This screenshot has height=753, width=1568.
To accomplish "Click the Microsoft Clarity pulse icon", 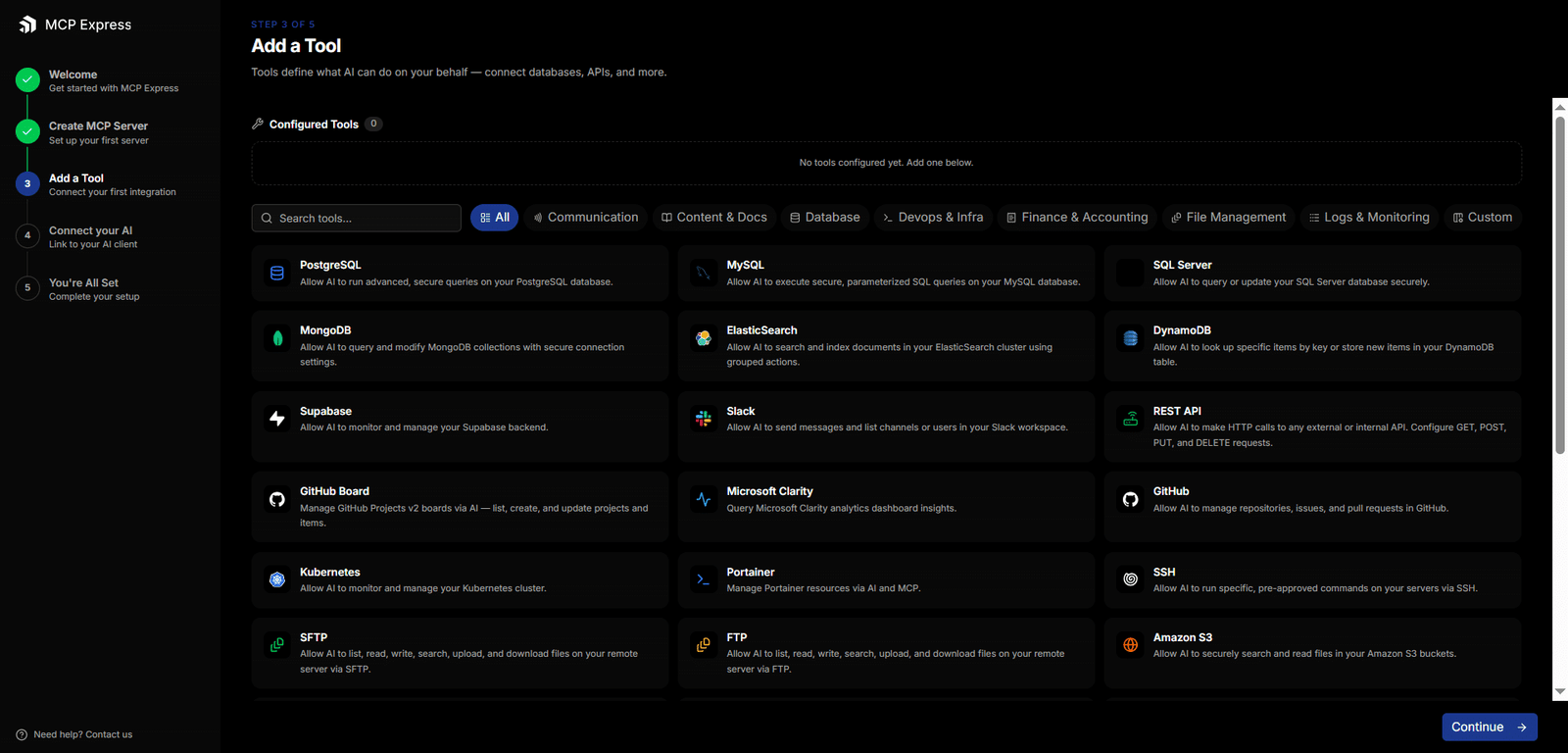I will (x=704, y=499).
